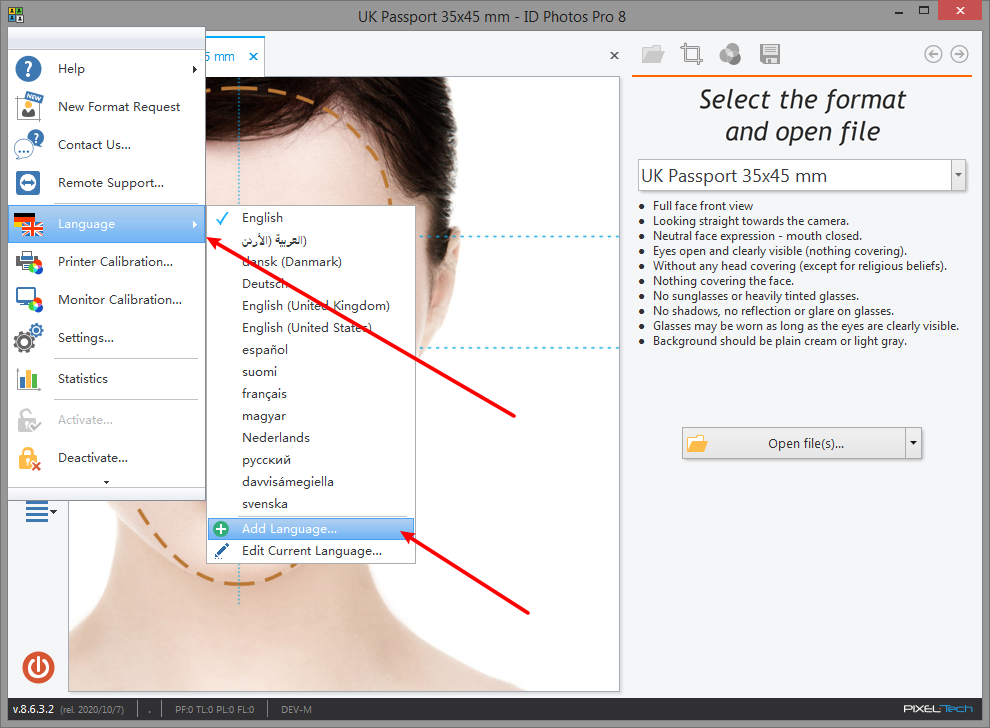The height and width of the screenshot is (728, 990).
Task: Click the green plus Add Language icon
Action: click(x=221, y=529)
